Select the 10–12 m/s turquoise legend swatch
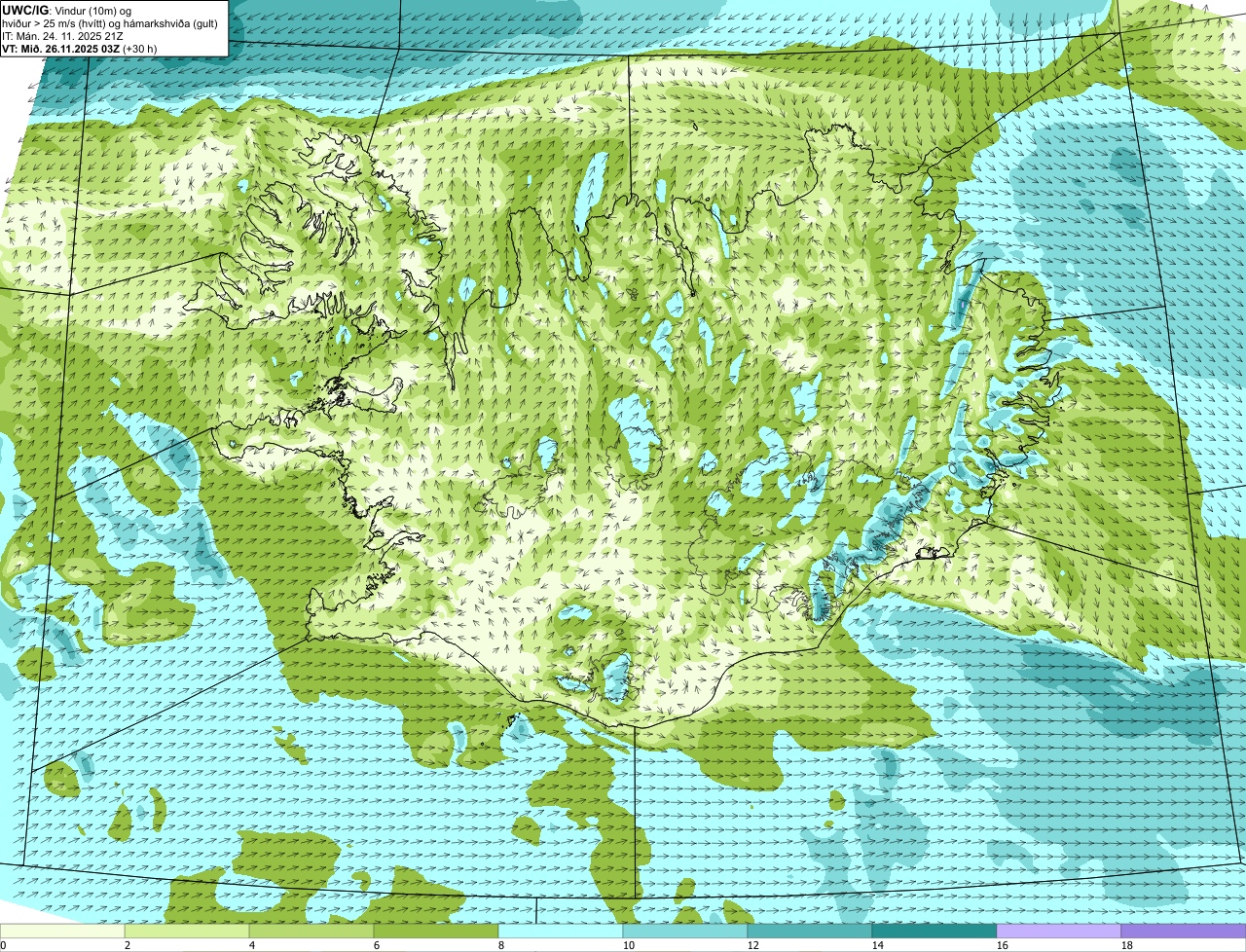1246x952 pixels. [685, 931]
